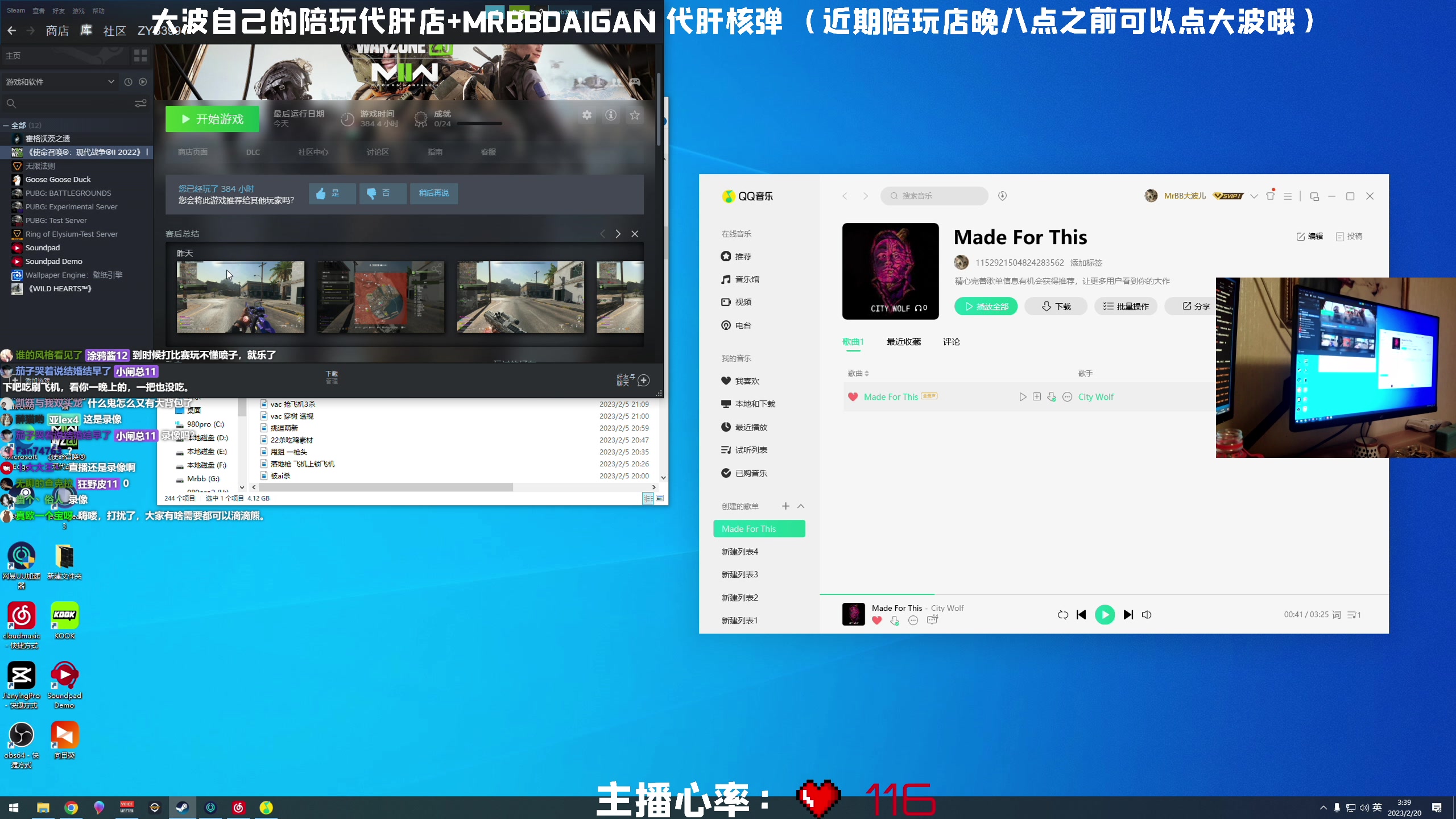Viewport: 1456px width, 819px height.
Task: Toggle lyrics display (词) in player bar
Action: pos(1337,615)
